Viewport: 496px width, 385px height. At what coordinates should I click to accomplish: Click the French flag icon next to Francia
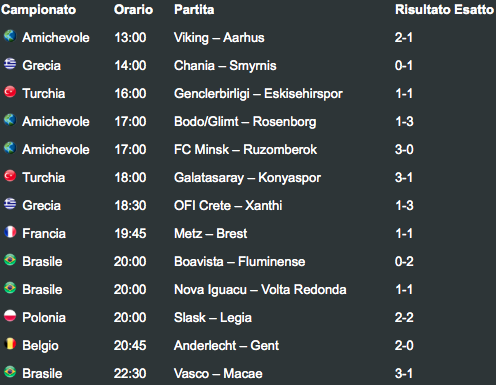point(10,232)
